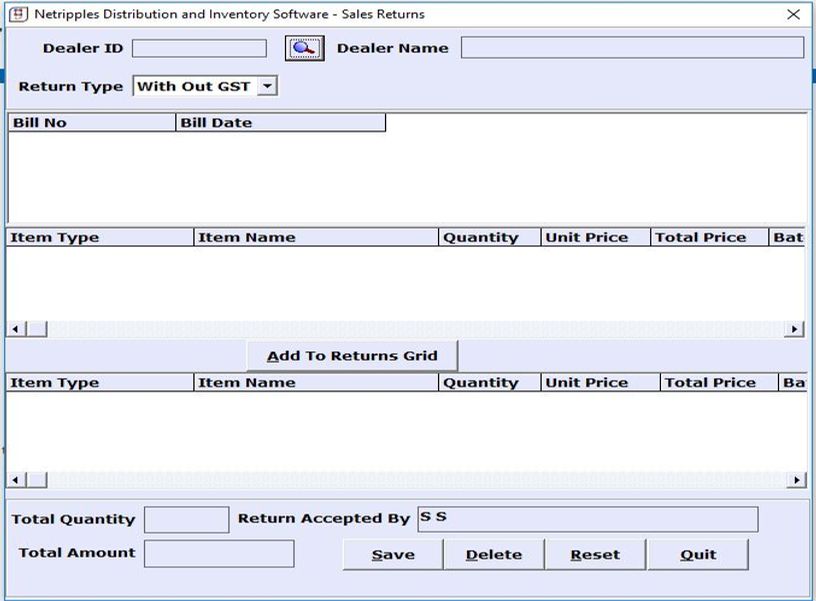Click the Total Amount field
The image size is (816, 601).
(219, 554)
